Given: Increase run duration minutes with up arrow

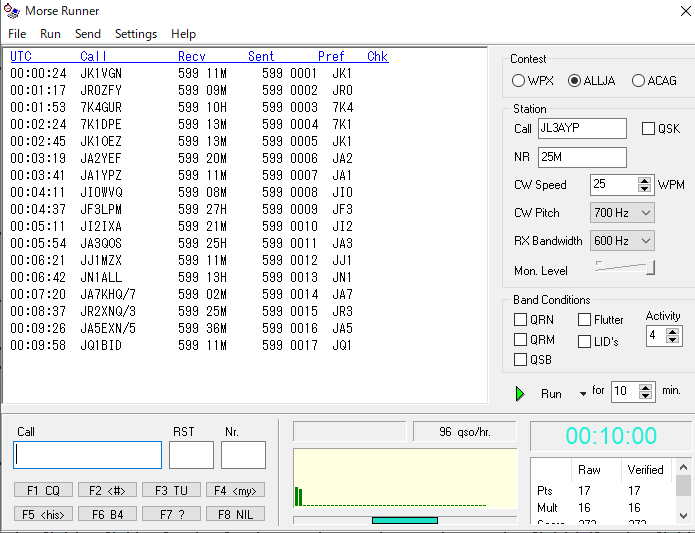Looking at the screenshot, I should pos(645,388).
